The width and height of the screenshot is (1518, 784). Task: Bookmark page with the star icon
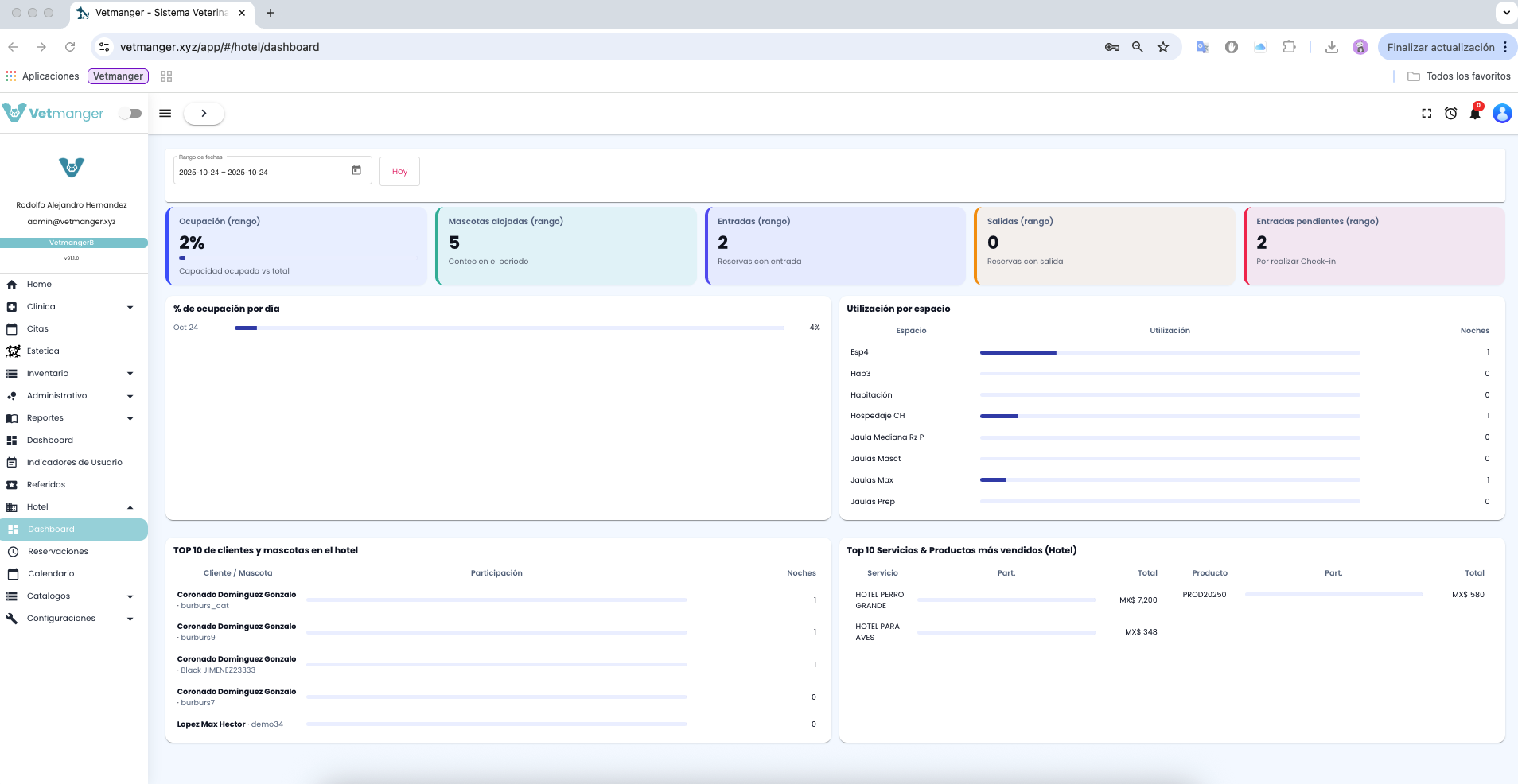coord(1162,47)
